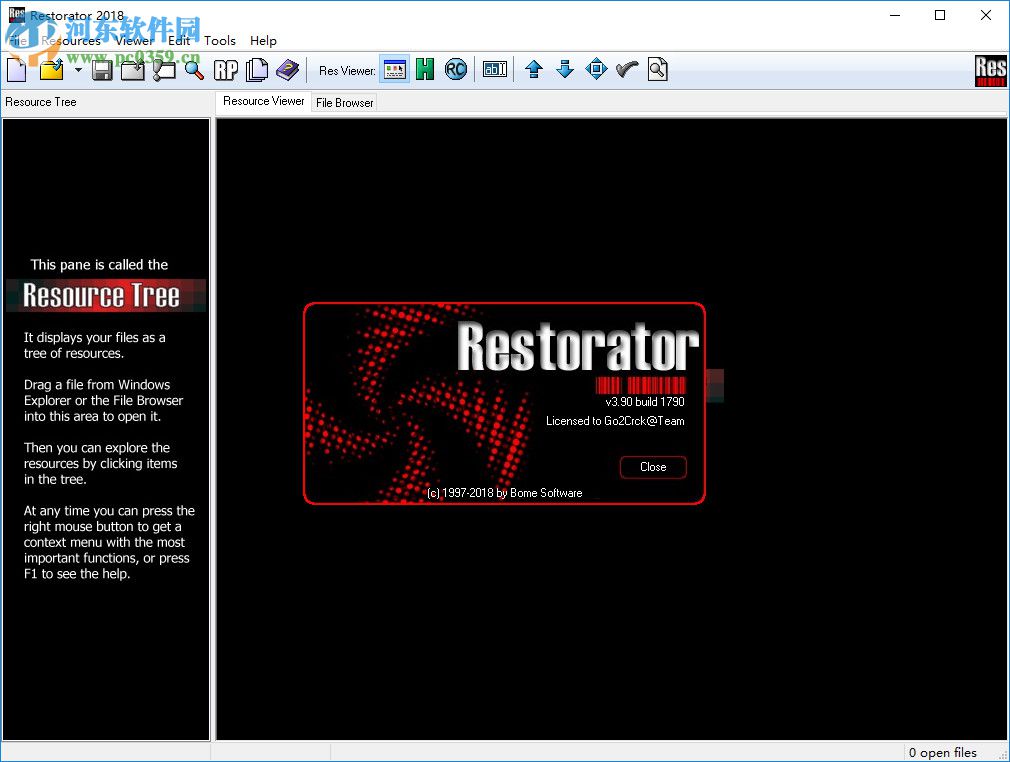Click the text viewer (abI) toolbar icon

tap(494, 69)
